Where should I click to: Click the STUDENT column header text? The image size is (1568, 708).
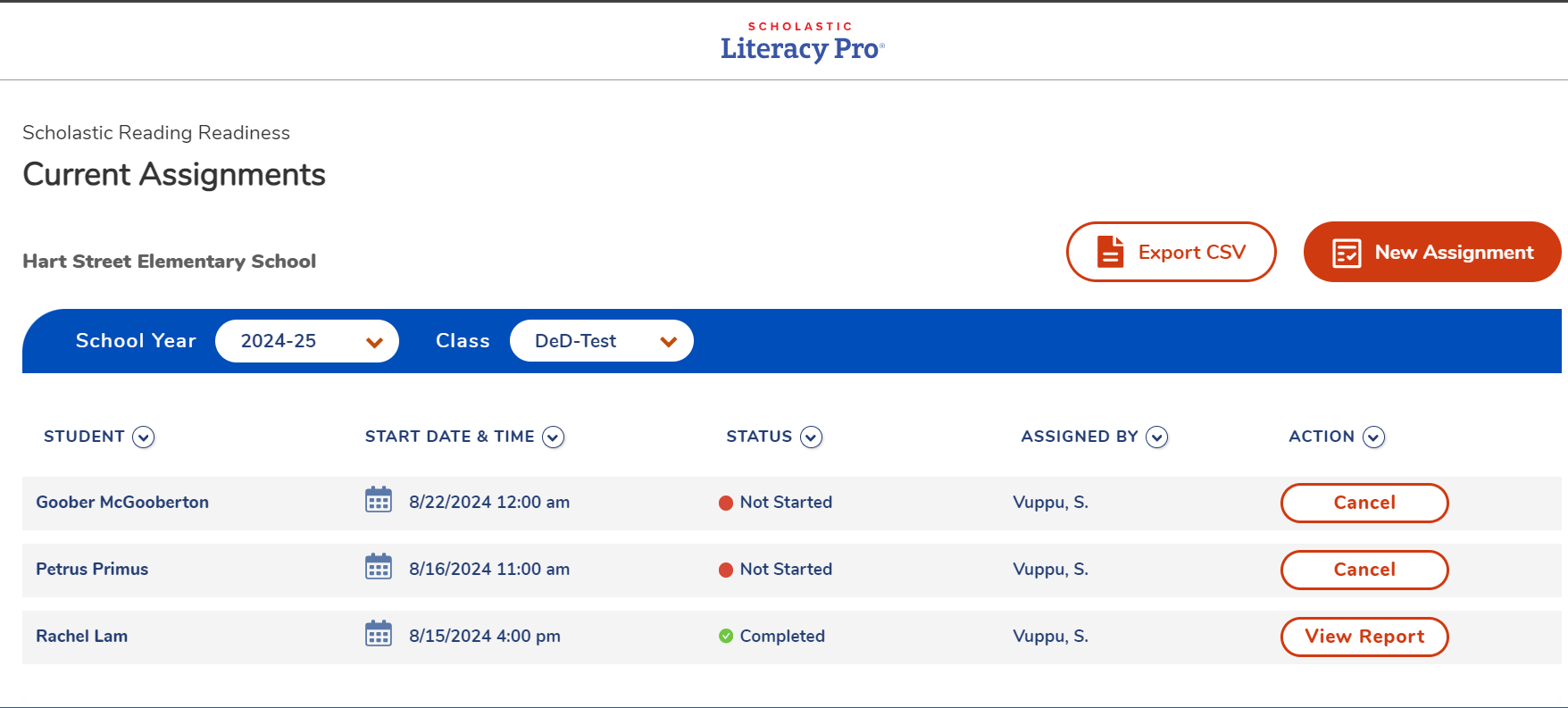pyautogui.click(x=84, y=437)
